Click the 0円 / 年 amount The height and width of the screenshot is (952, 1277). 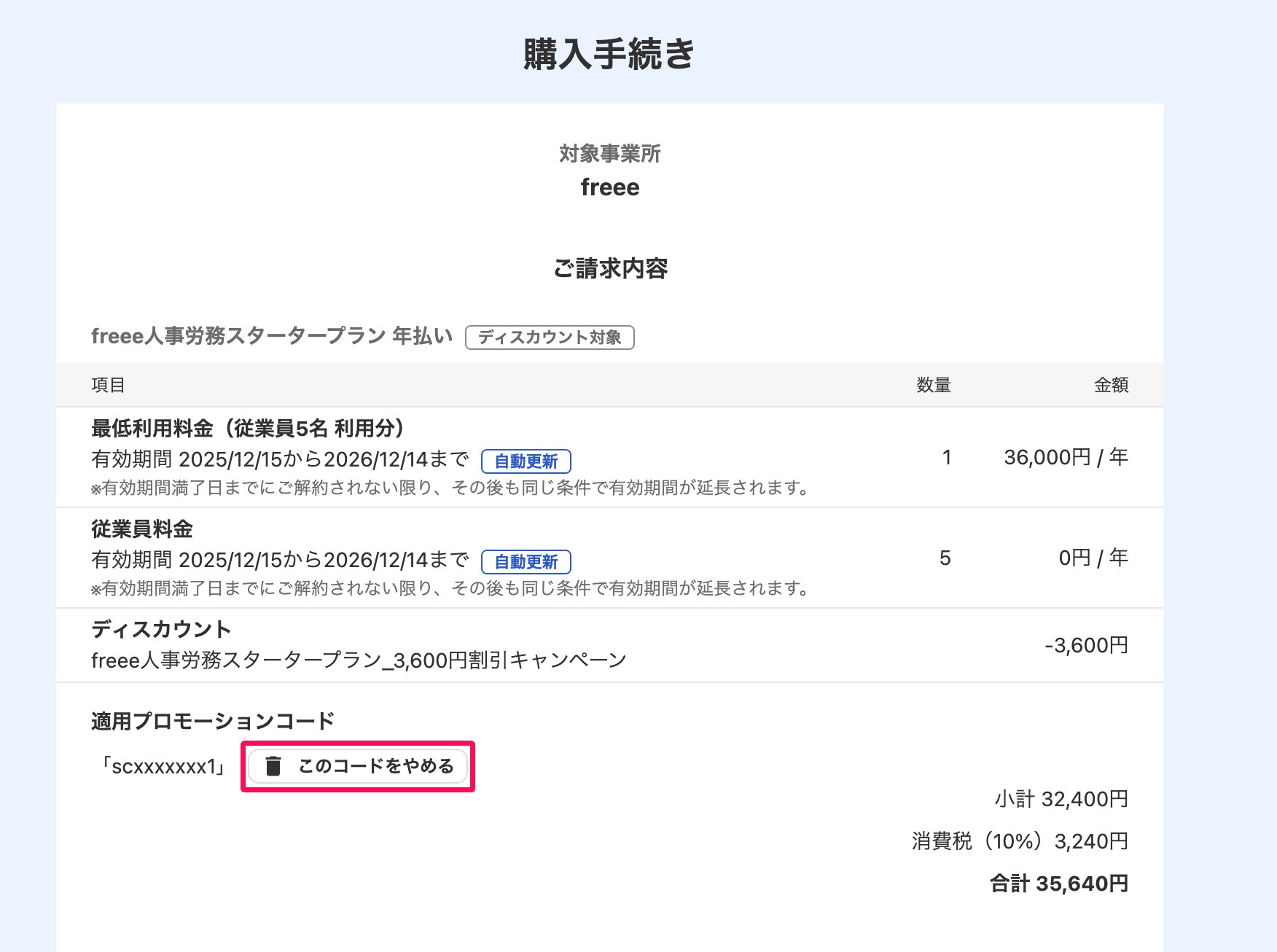1093,558
